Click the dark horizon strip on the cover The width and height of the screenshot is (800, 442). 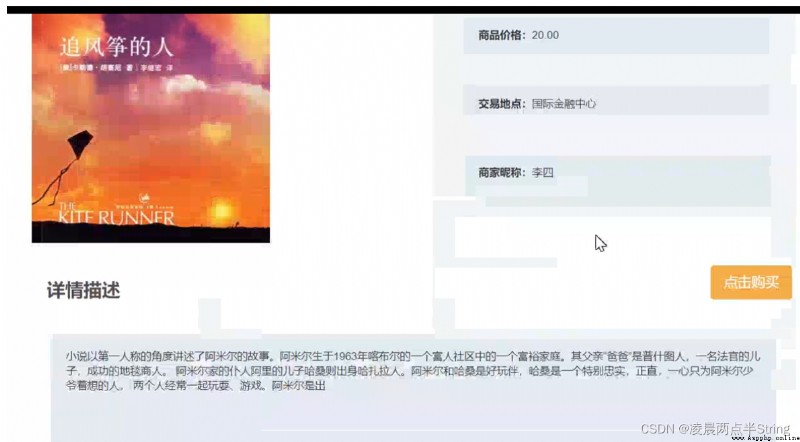(151, 233)
